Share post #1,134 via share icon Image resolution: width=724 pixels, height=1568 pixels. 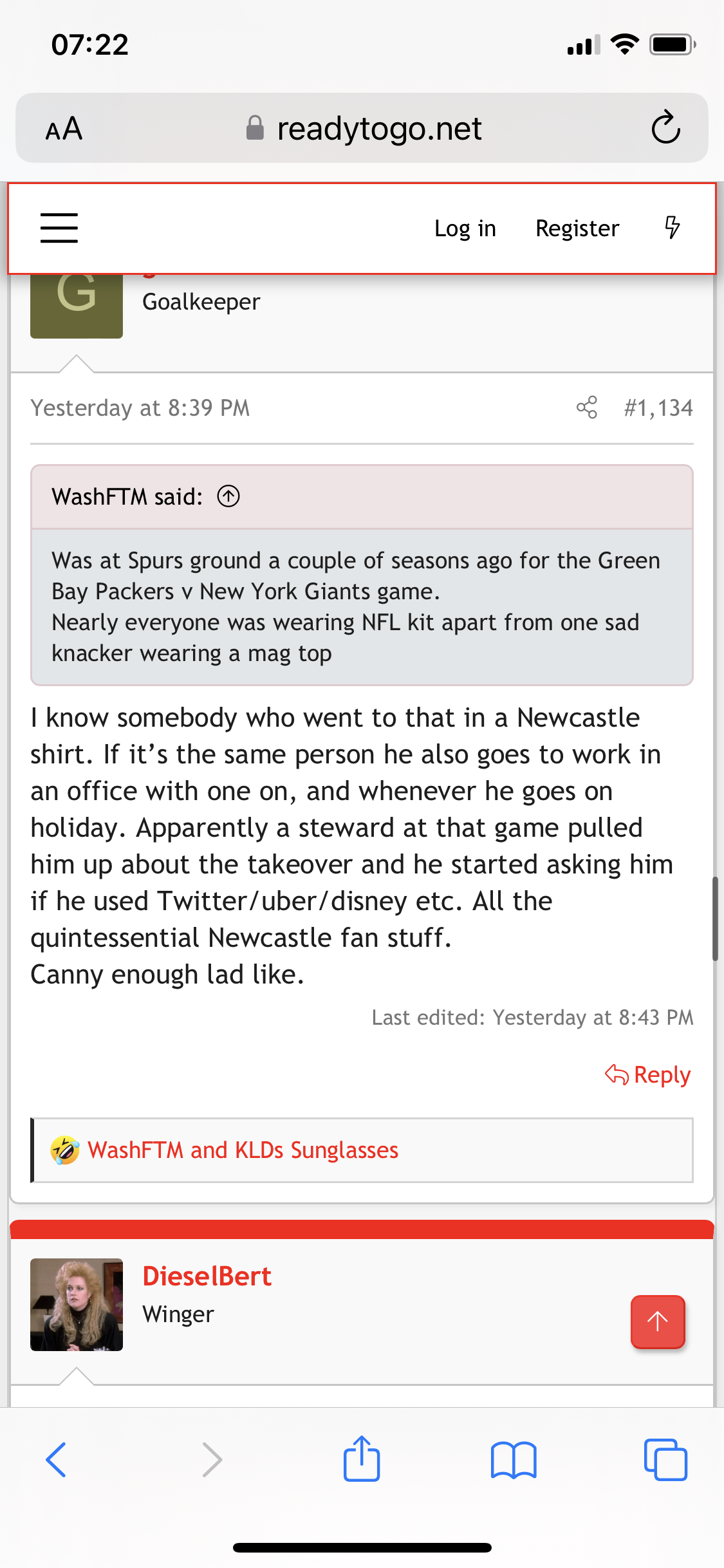pyautogui.click(x=586, y=407)
